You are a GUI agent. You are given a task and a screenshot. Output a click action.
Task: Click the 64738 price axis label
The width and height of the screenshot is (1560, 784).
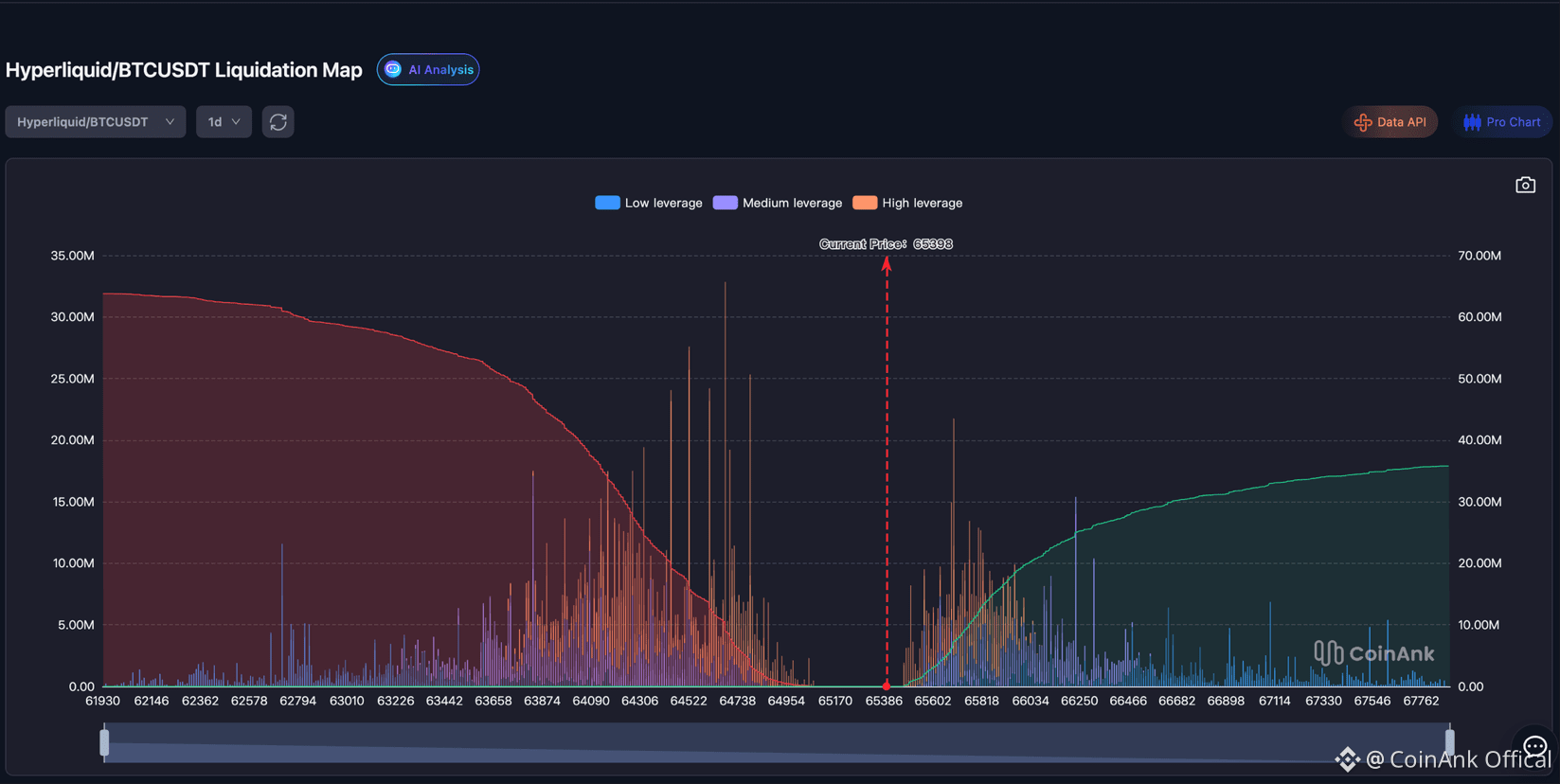coord(737,701)
